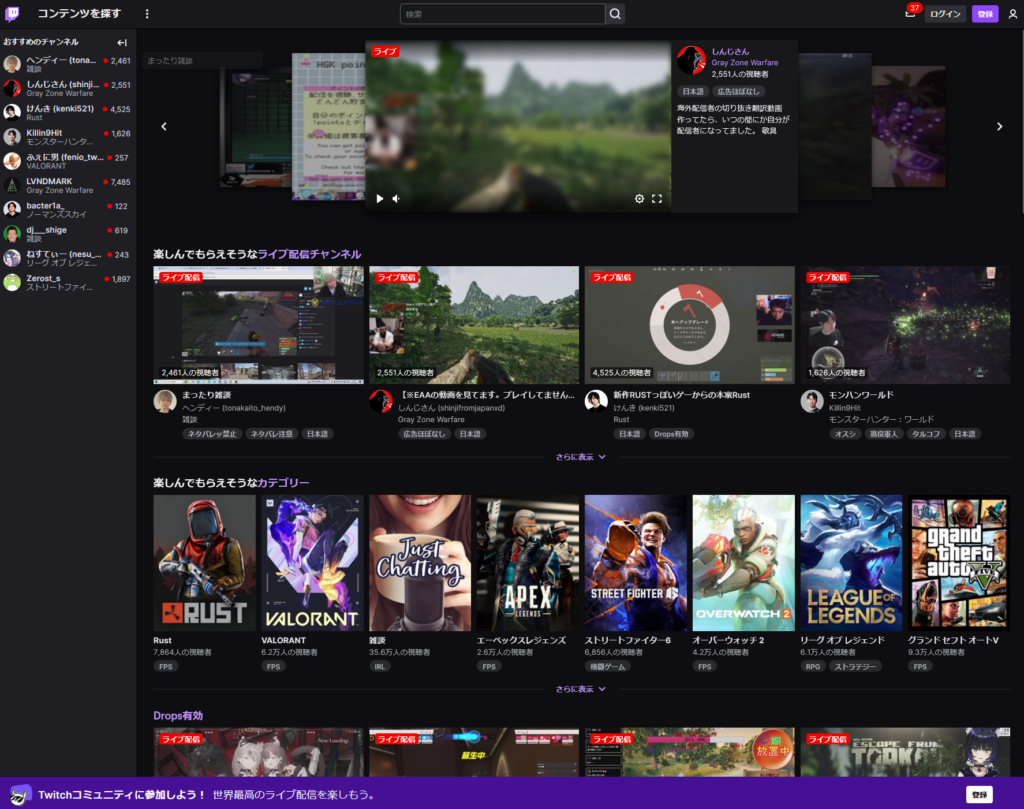This screenshot has height=809, width=1024.
Task: Click 登録 button in bottom banner
Action: click(x=979, y=795)
